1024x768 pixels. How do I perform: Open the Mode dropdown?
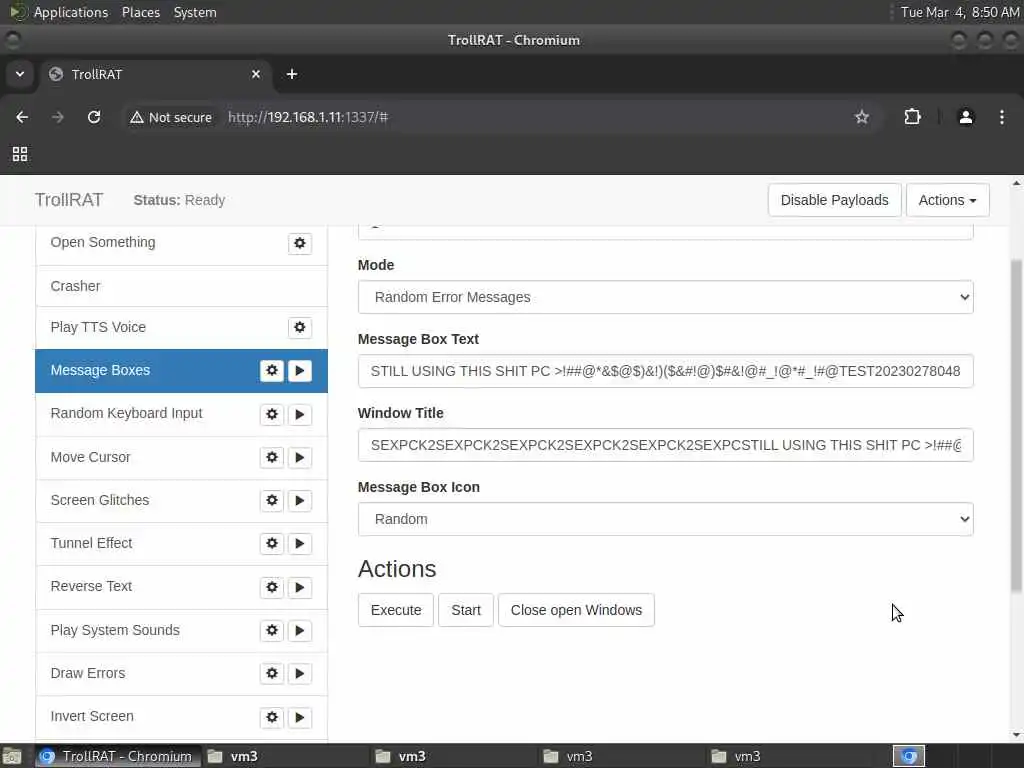665,297
